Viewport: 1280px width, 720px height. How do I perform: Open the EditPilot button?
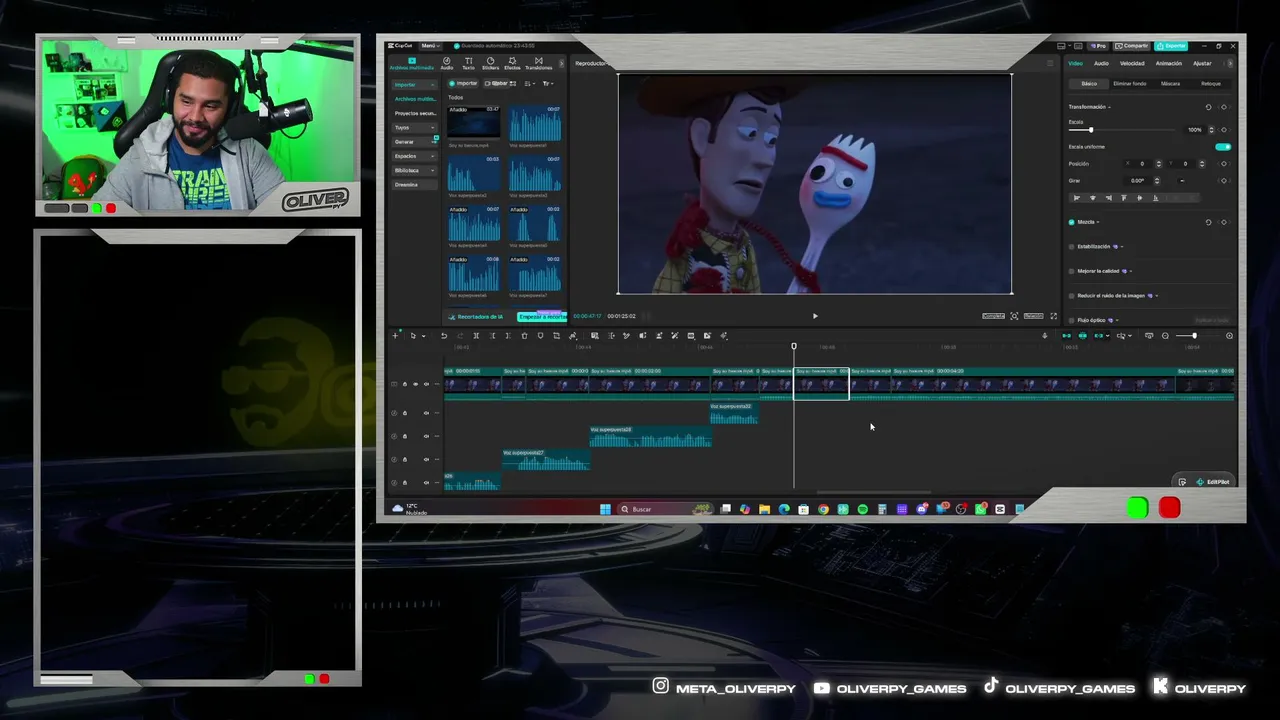pos(1212,482)
